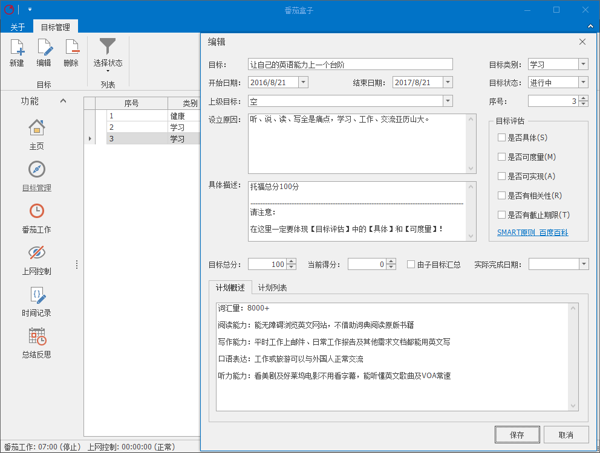This screenshot has width=600, height=453.
Task: Open 总结反思 calendar icon in sidebar
Action: 36,338
